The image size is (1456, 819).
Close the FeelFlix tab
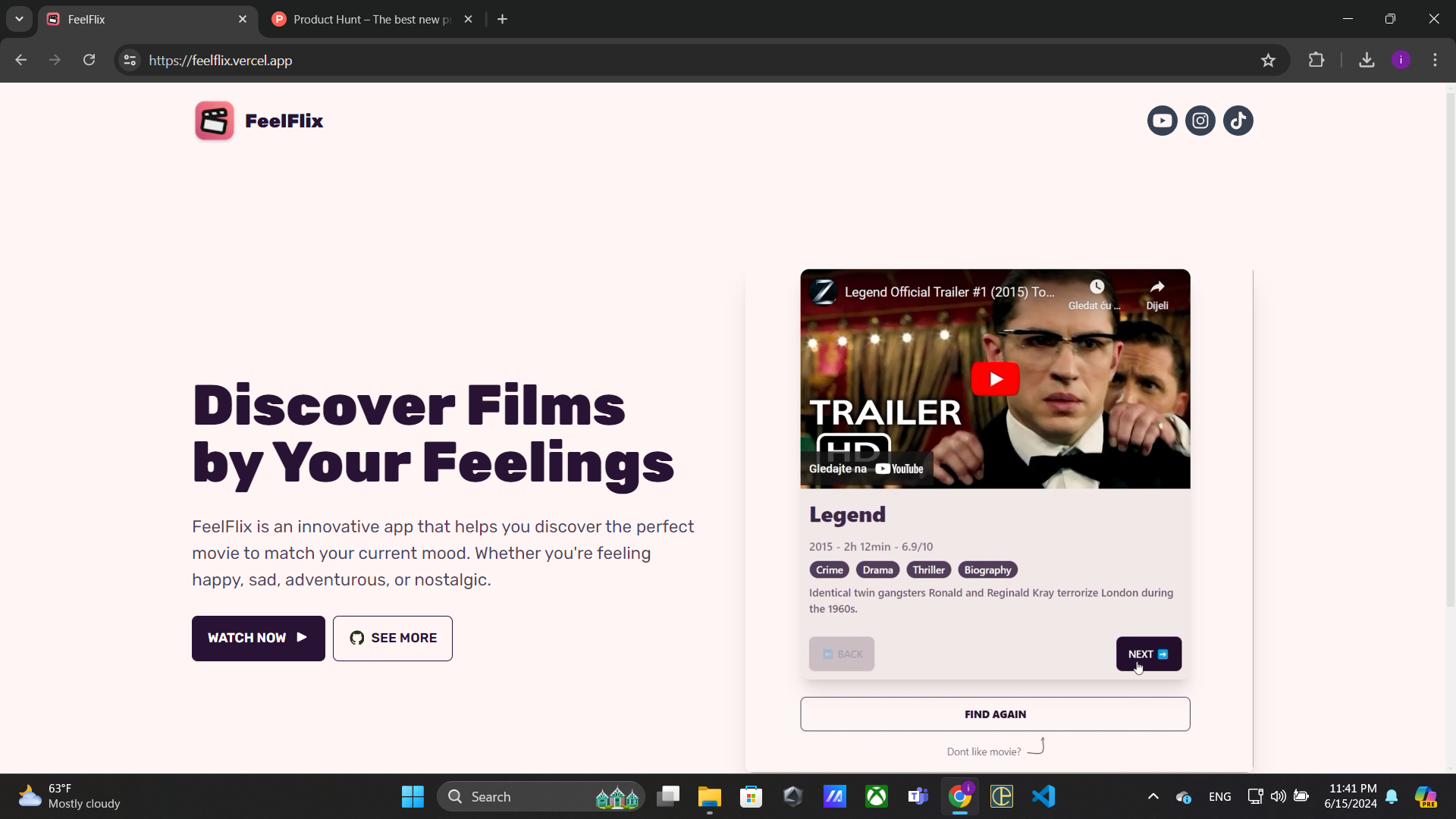(x=242, y=19)
